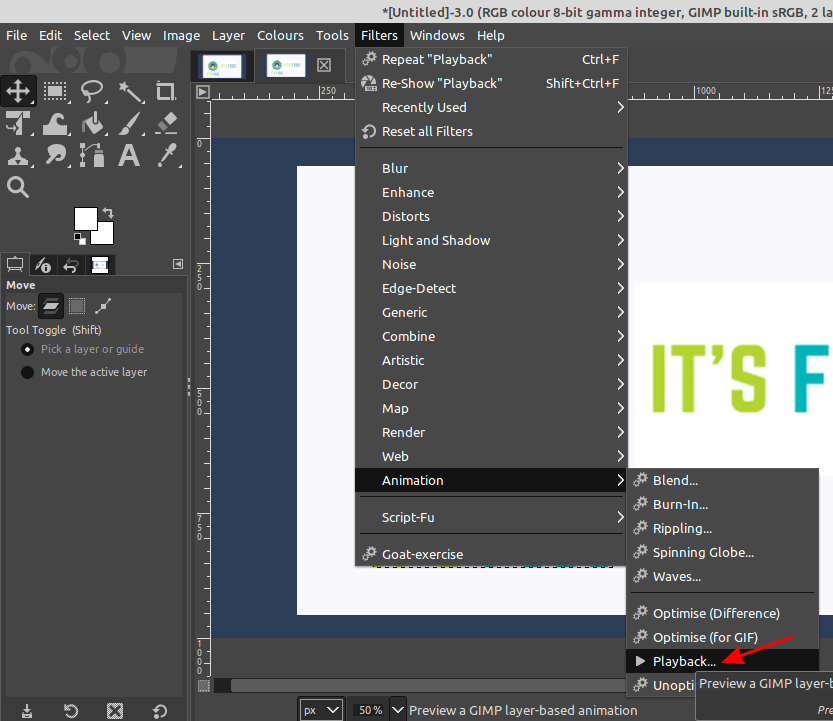Click the reset tool options button
The image size is (833, 721).
coord(160,710)
